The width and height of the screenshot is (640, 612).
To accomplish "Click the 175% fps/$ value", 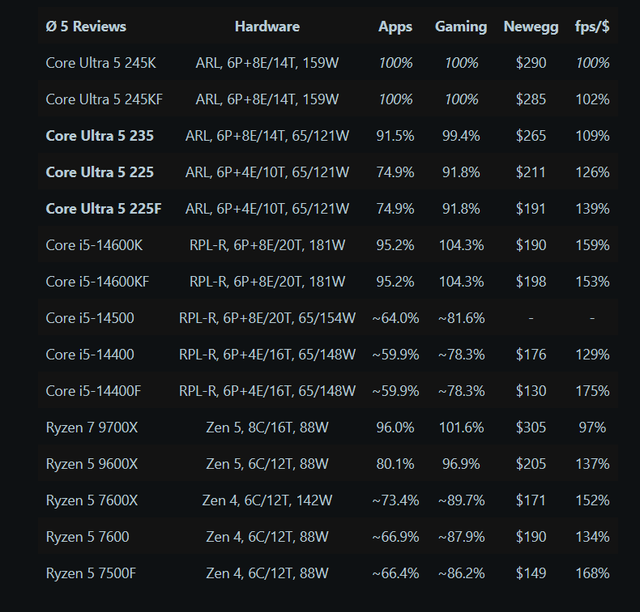I will 592,391.
